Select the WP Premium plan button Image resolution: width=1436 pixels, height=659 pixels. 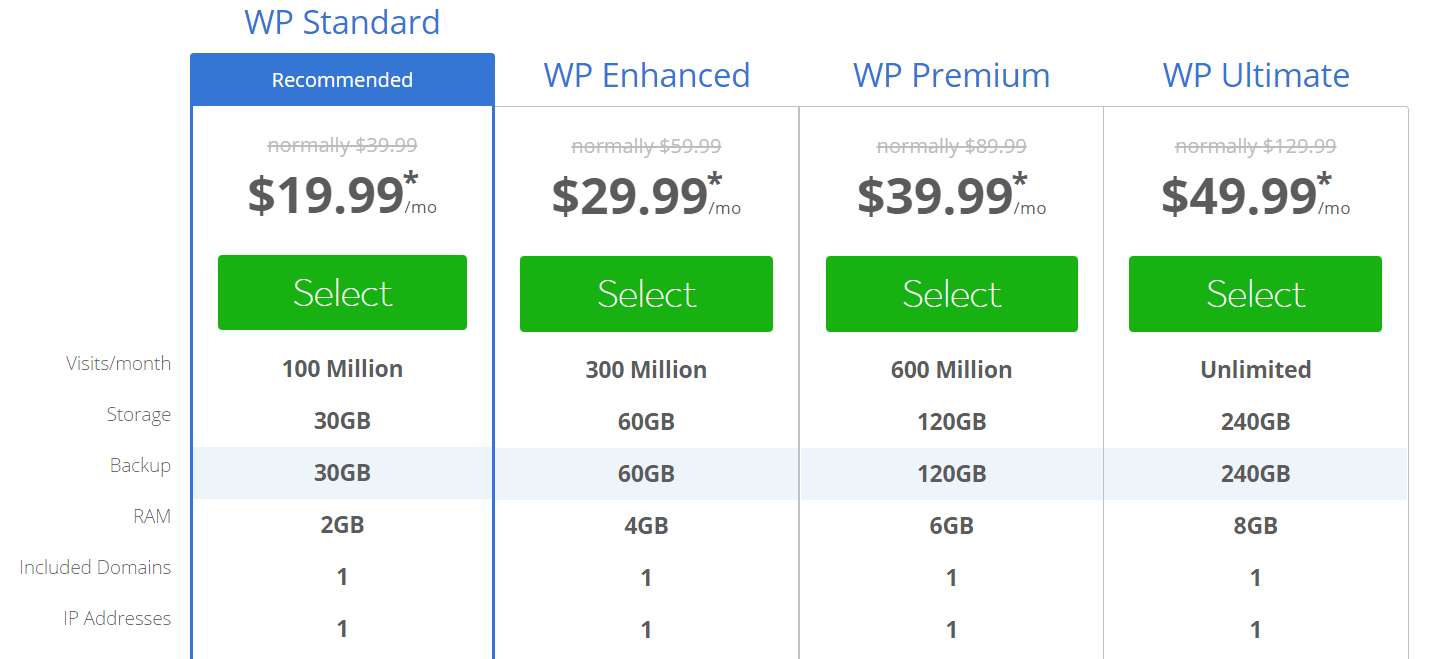(952, 294)
